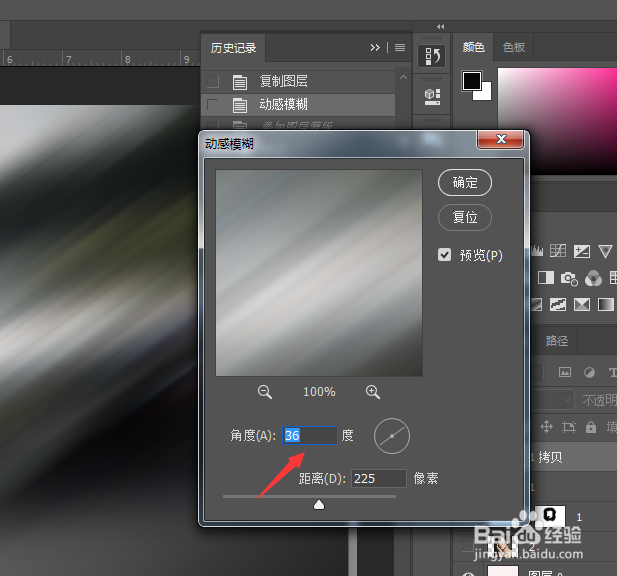
Task: Set history brush source for 动感模糊
Action: click(213, 105)
